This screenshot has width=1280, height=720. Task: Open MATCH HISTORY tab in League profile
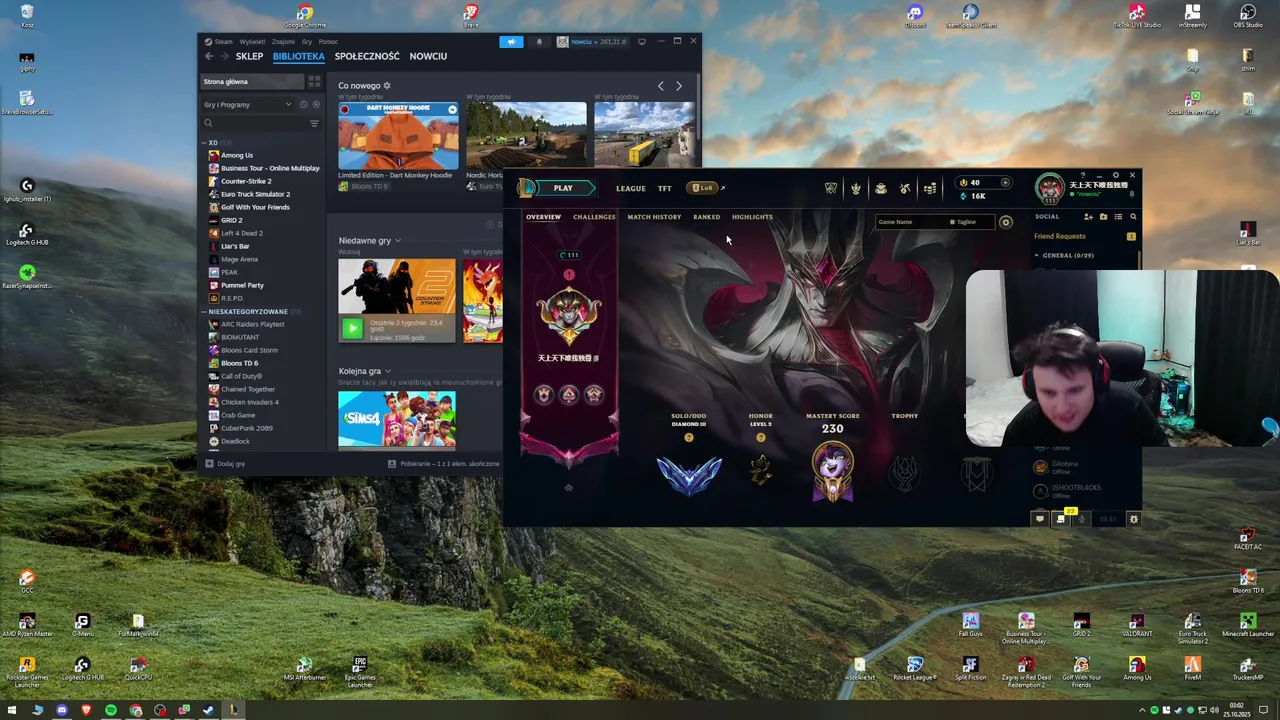[654, 217]
